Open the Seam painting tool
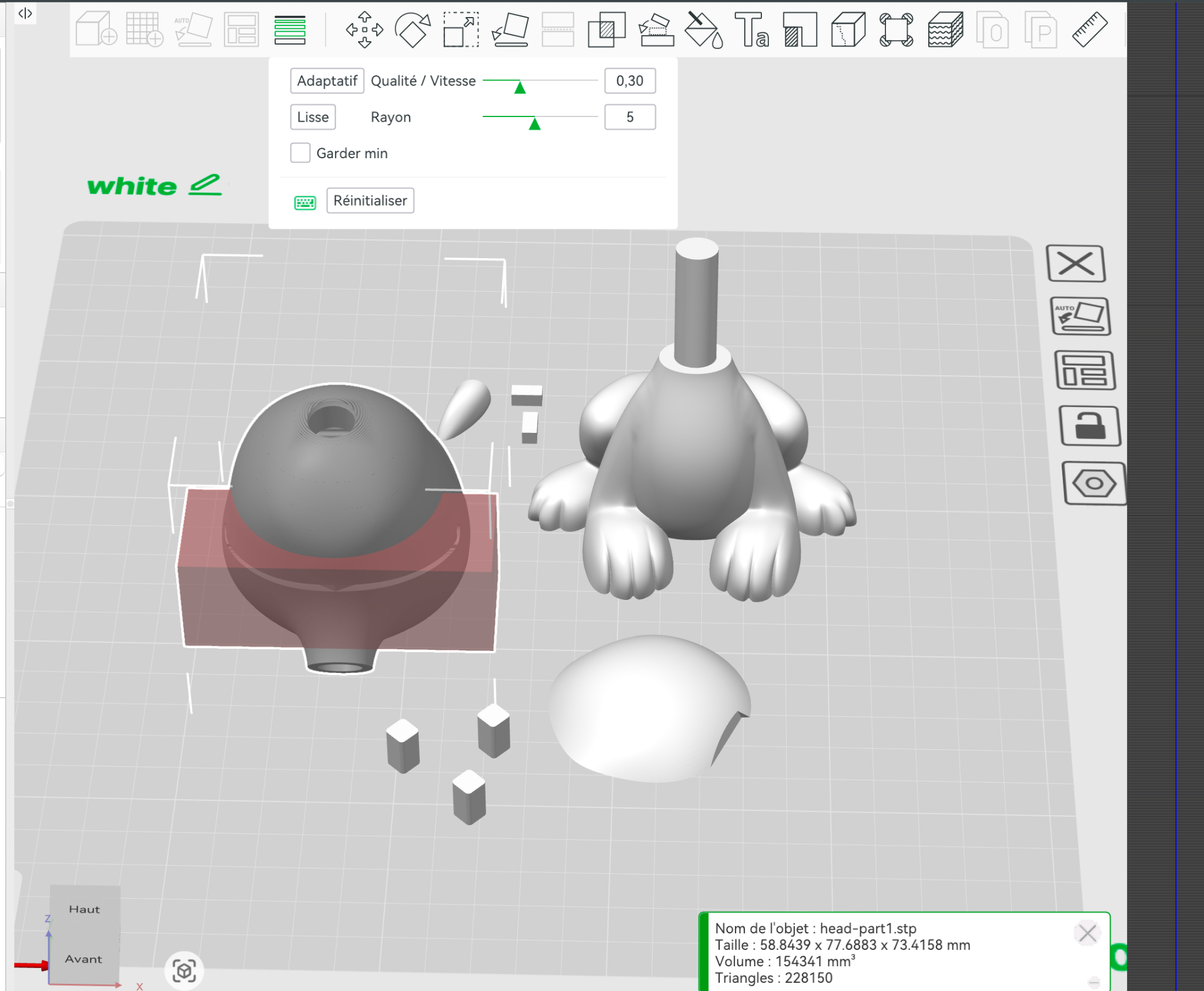Screen dimensions: 1204x991 848,29
